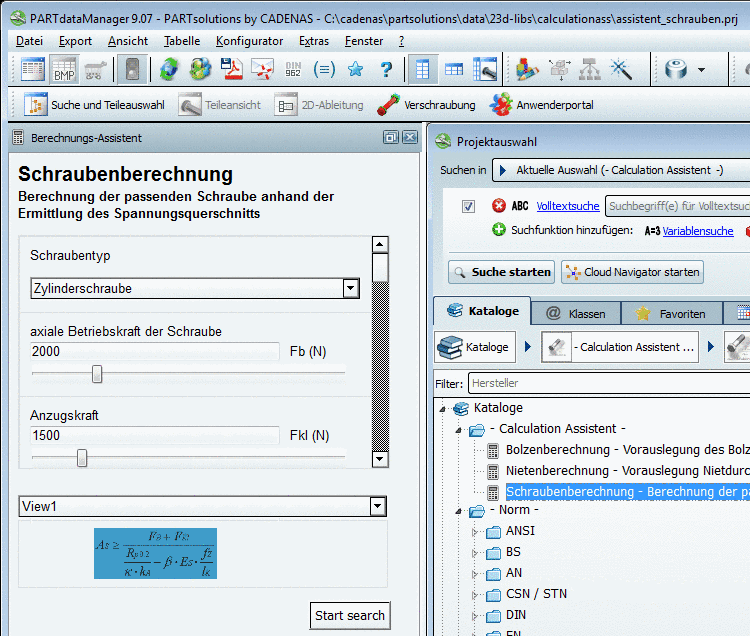Collapse the Calculation Assistent folder
The image size is (750, 636).
point(458,430)
